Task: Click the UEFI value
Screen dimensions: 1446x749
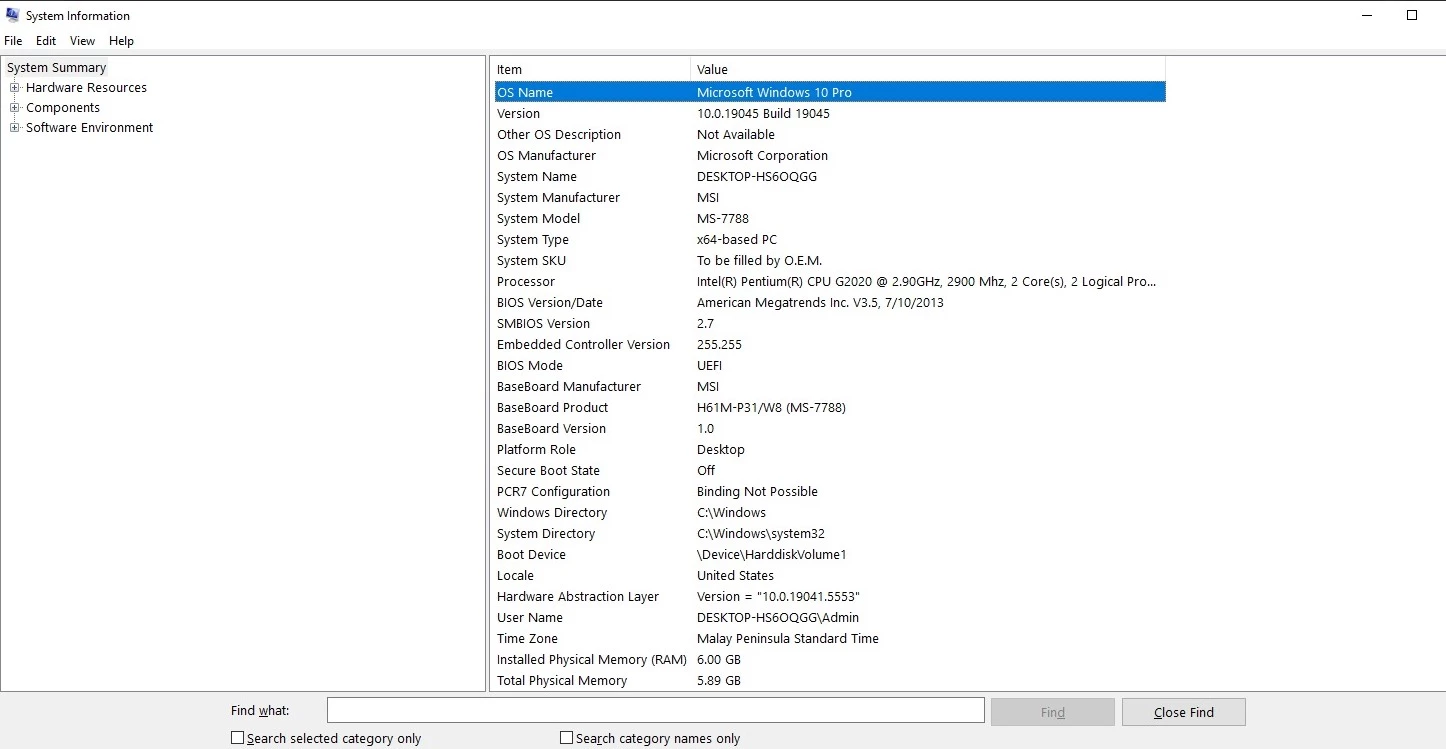Action: click(709, 365)
